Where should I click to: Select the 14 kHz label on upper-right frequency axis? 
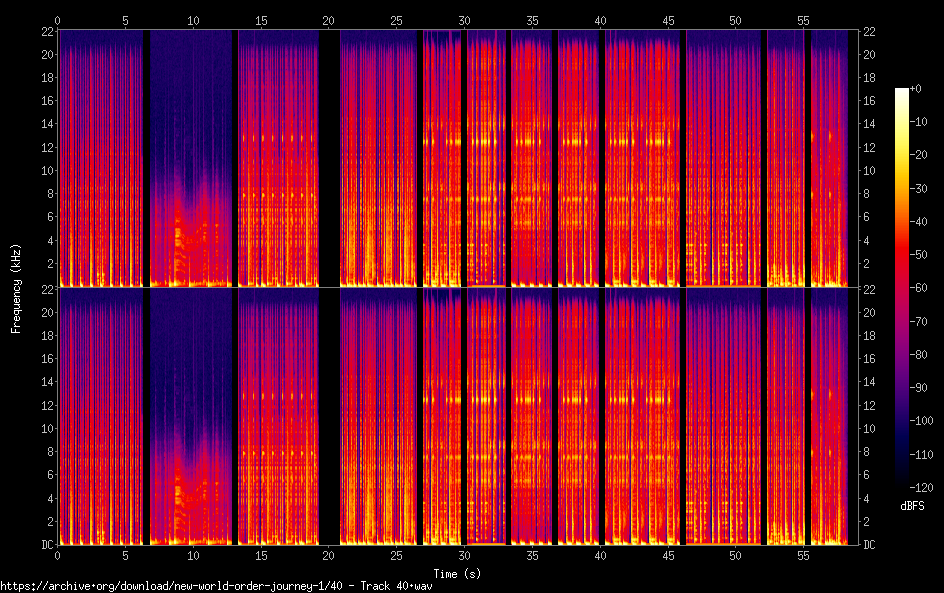pyautogui.click(x=868, y=124)
